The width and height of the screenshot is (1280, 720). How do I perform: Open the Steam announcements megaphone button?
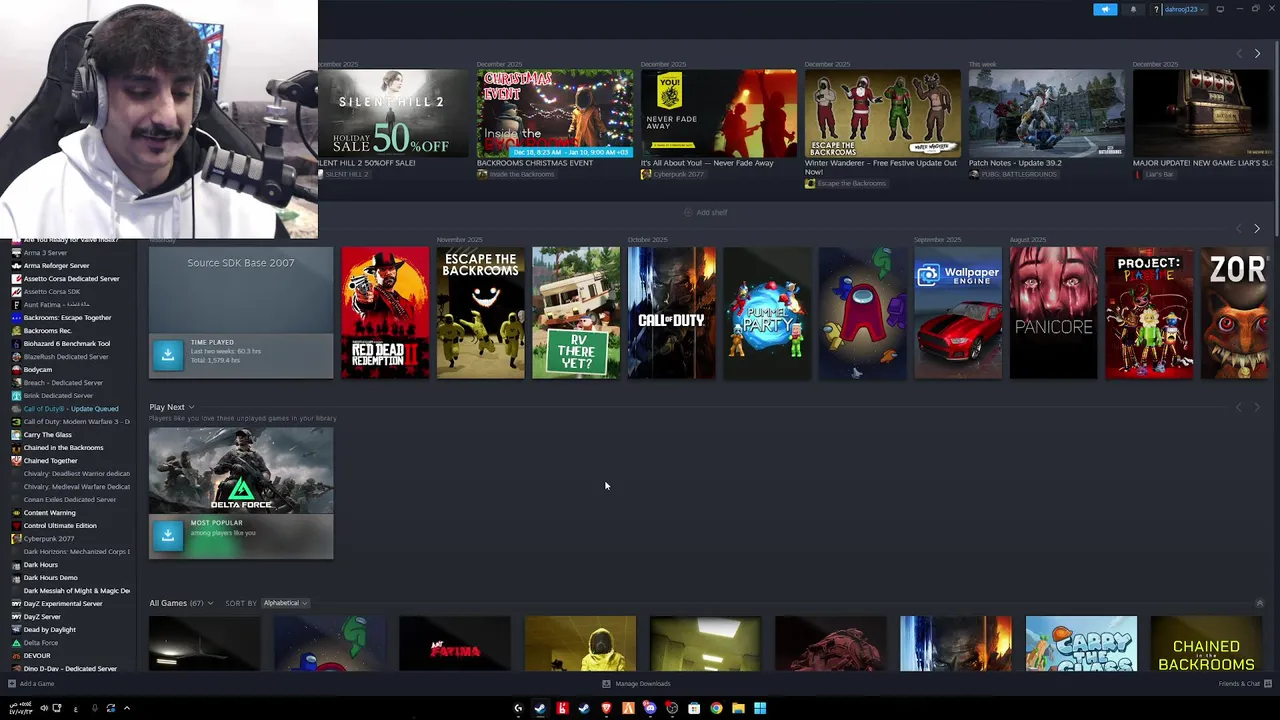click(1105, 9)
